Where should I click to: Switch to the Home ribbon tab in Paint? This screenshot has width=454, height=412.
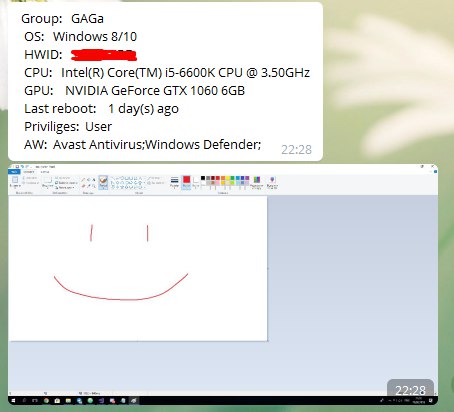[x=29, y=172]
